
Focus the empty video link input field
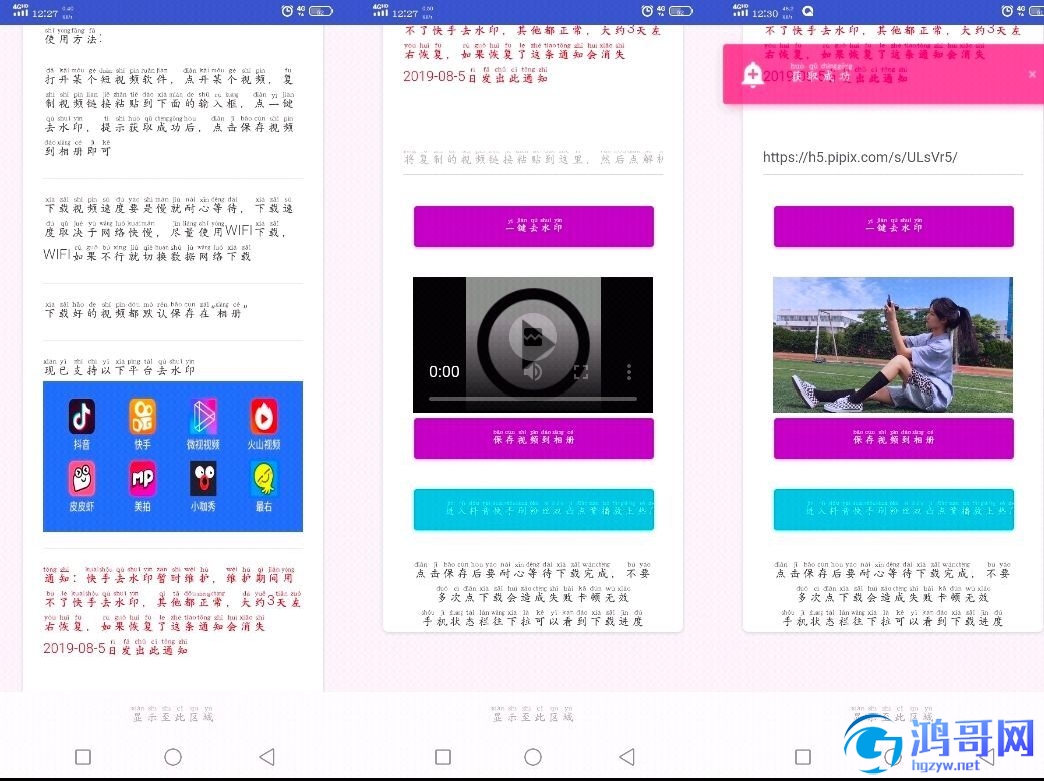[533, 158]
